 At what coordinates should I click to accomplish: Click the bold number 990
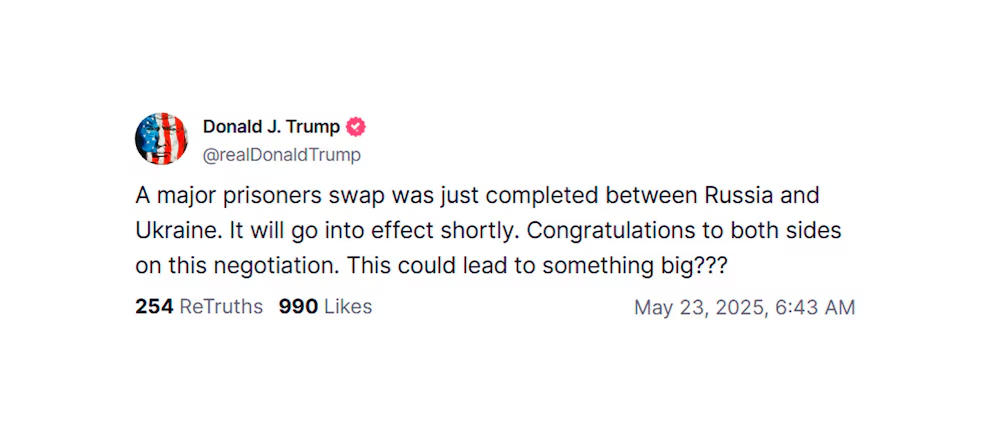click(298, 307)
